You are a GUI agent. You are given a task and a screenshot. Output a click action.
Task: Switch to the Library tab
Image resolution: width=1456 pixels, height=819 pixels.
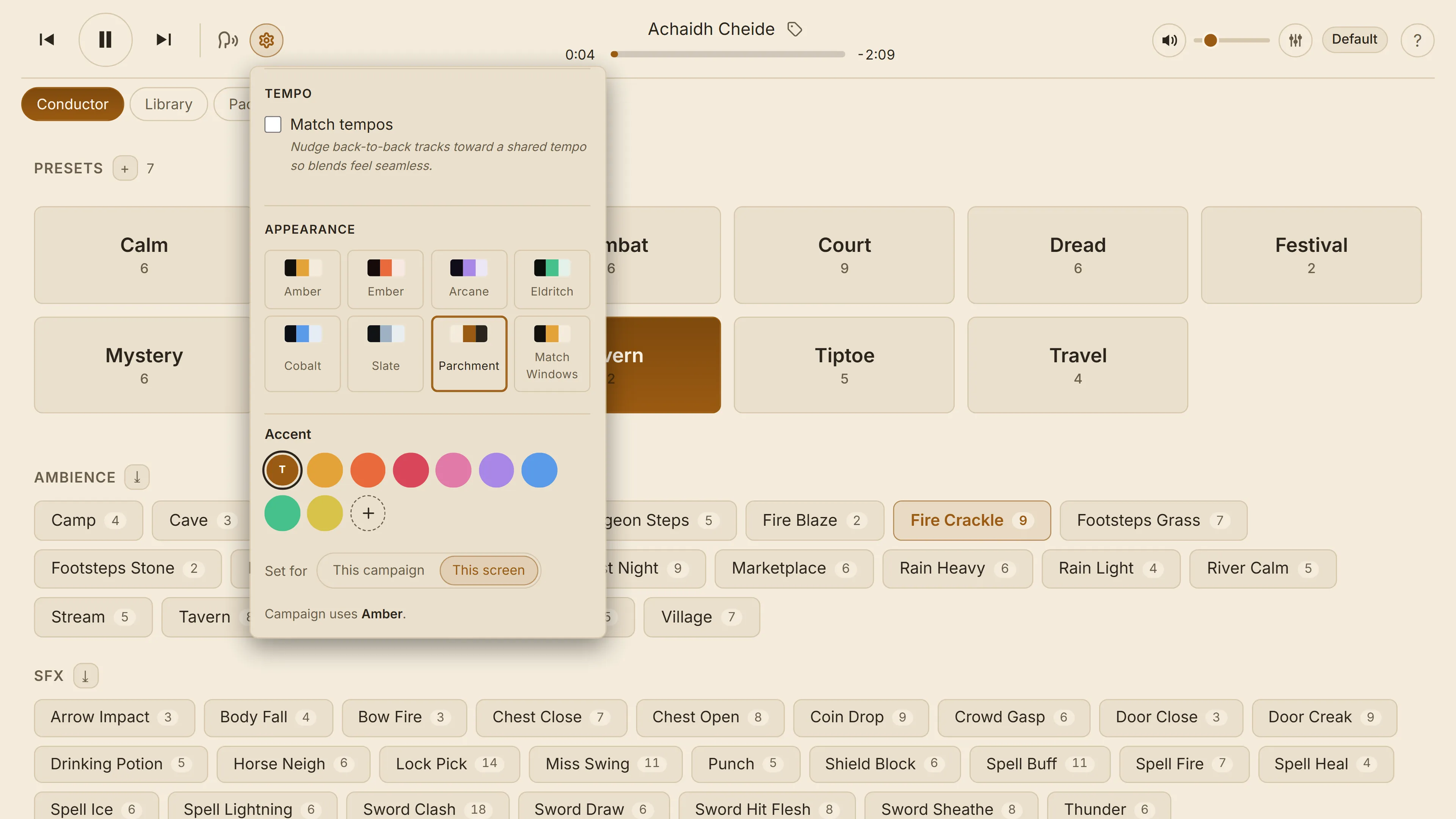click(x=168, y=104)
